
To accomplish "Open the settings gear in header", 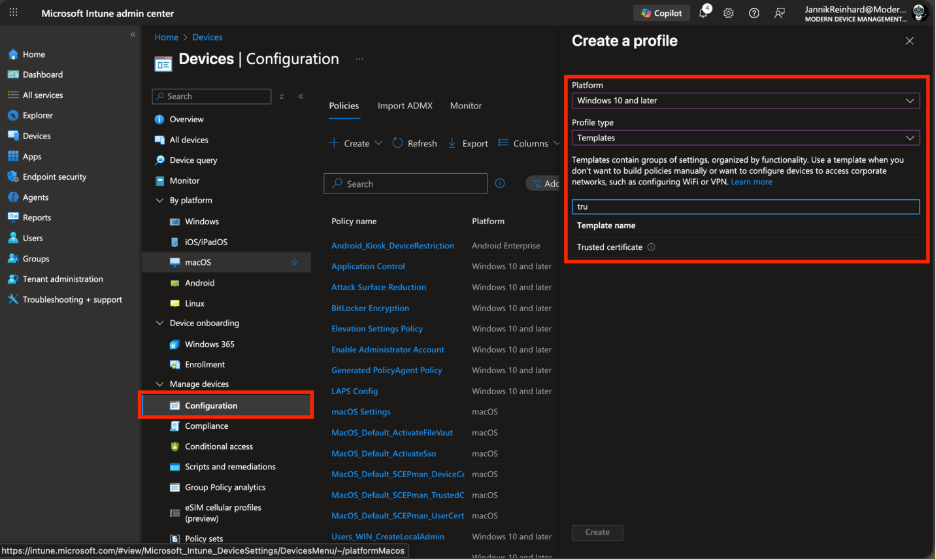I will pyautogui.click(x=729, y=13).
